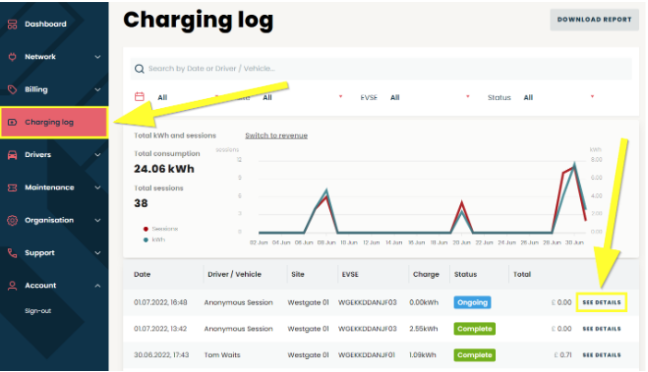Open the calendar date filter icon
The width and height of the screenshot is (648, 372).
tap(140, 97)
